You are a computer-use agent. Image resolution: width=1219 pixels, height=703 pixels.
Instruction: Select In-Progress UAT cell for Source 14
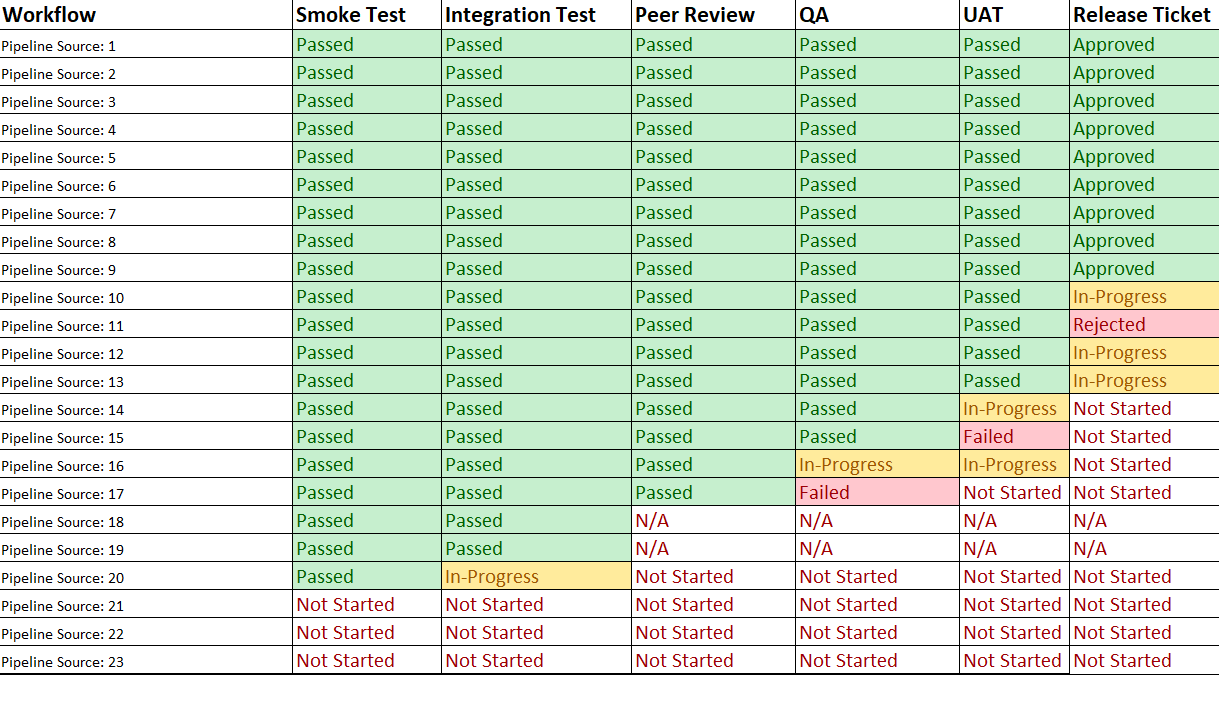tap(1014, 408)
